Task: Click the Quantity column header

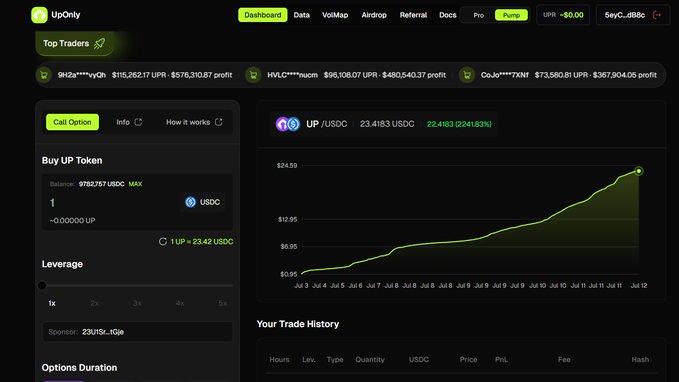Action: click(x=370, y=359)
